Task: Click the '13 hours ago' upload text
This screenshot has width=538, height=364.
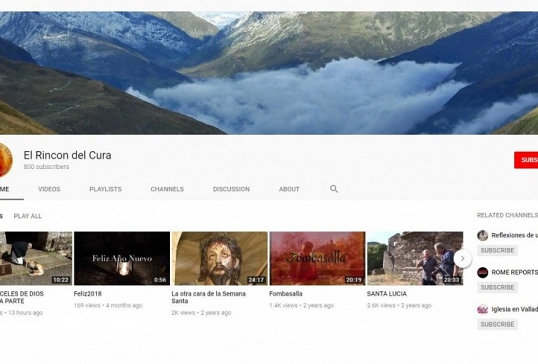Action: point(25,313)
